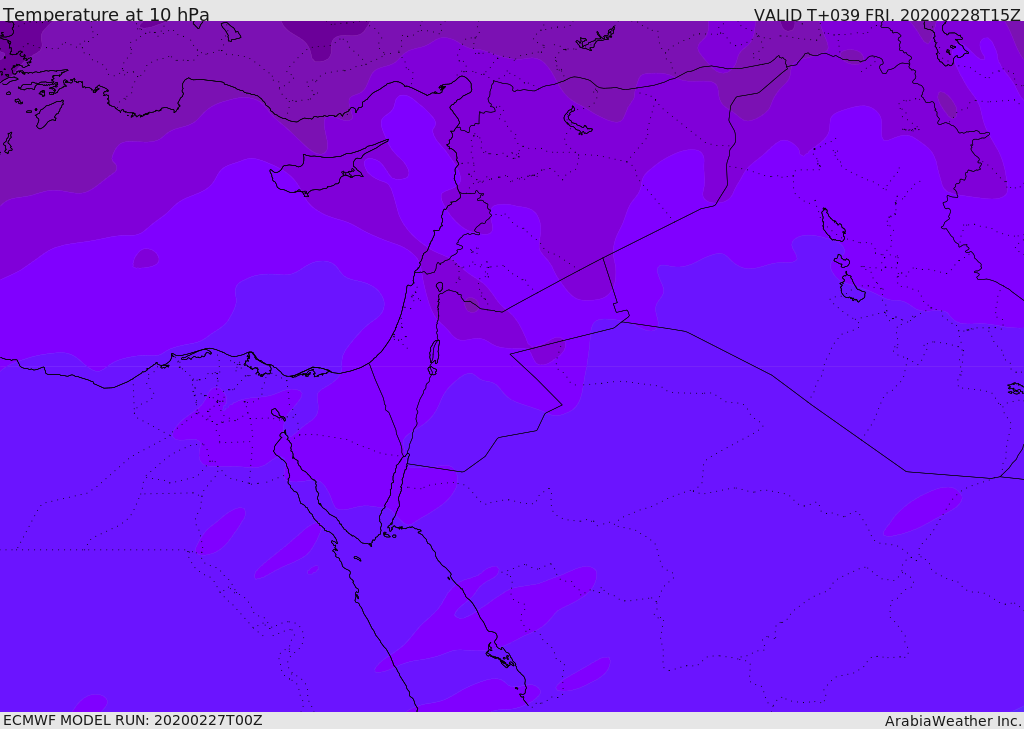The image size is (1024, 729).
Task: Click the large lake northeast of Cyprus
Action: click(578, 120)
